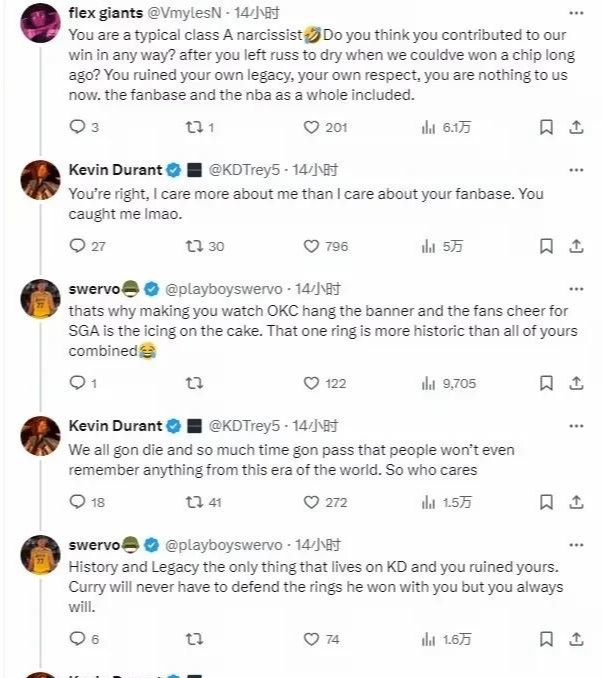
Task: Reply to Durant's tweet with 18 replies
Action: (x=79, y=502)
